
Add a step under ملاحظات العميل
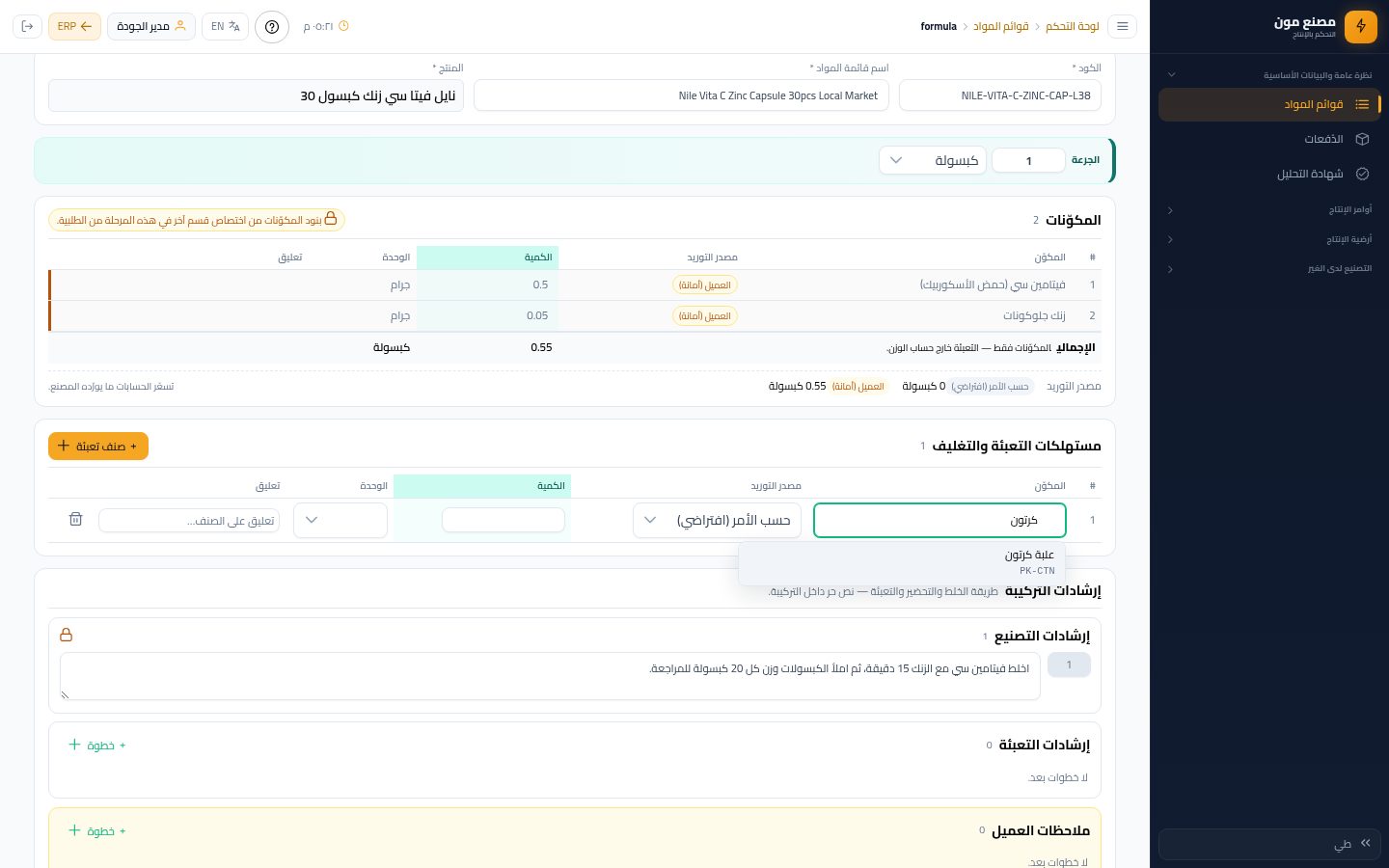tap(97, 830)
